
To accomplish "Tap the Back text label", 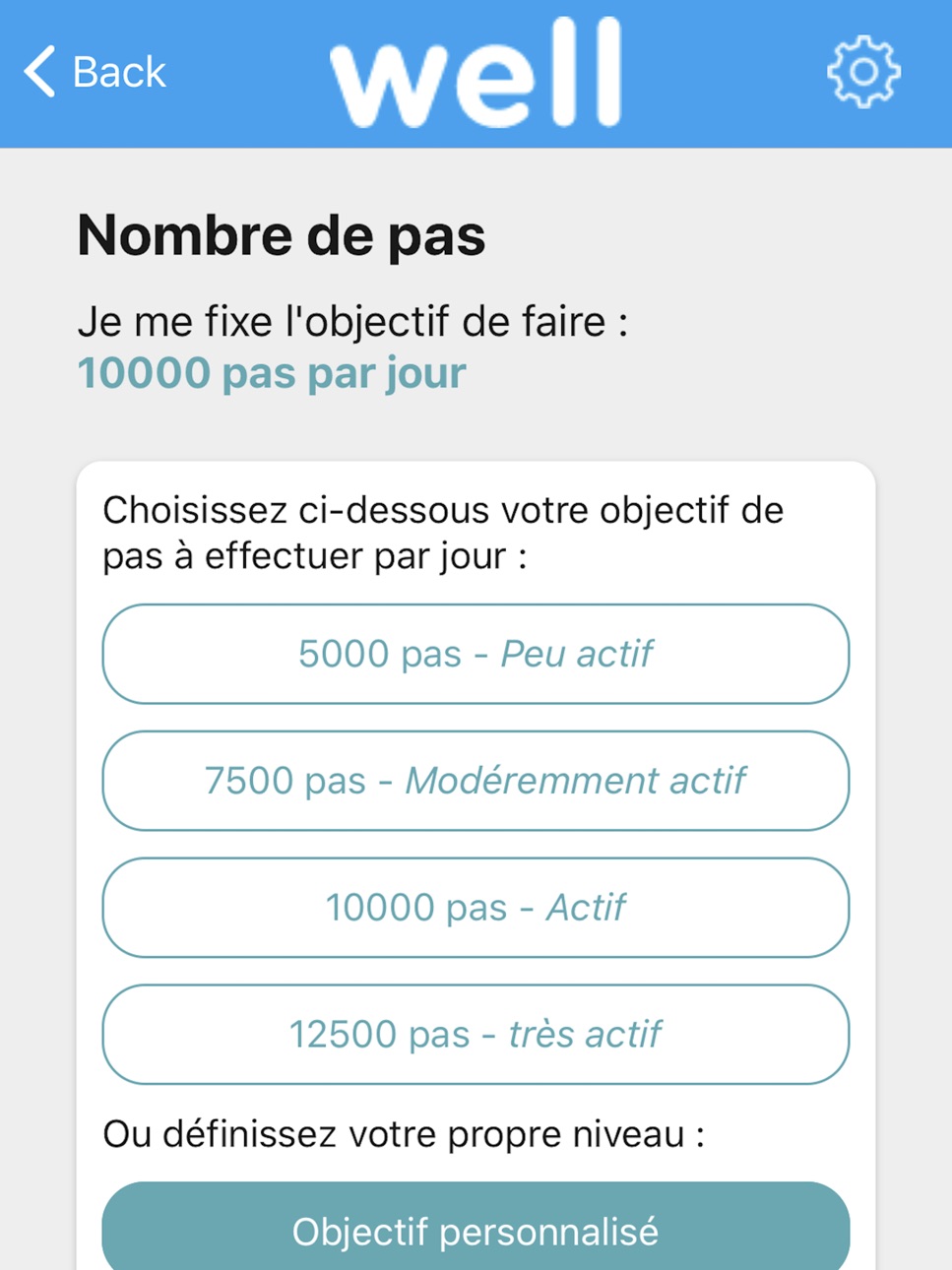I will point(119,72).
